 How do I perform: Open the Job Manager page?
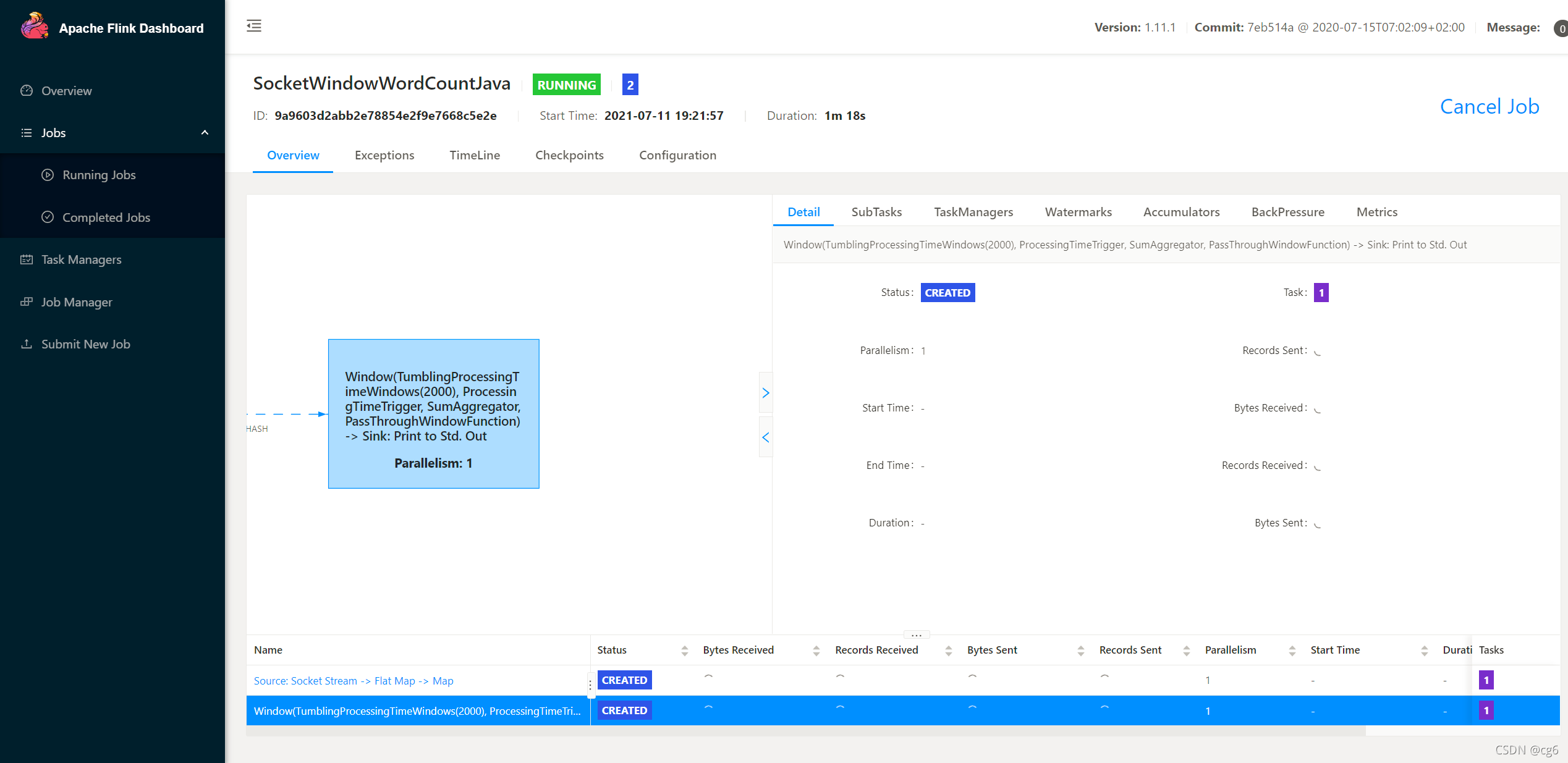coord(77,302)
